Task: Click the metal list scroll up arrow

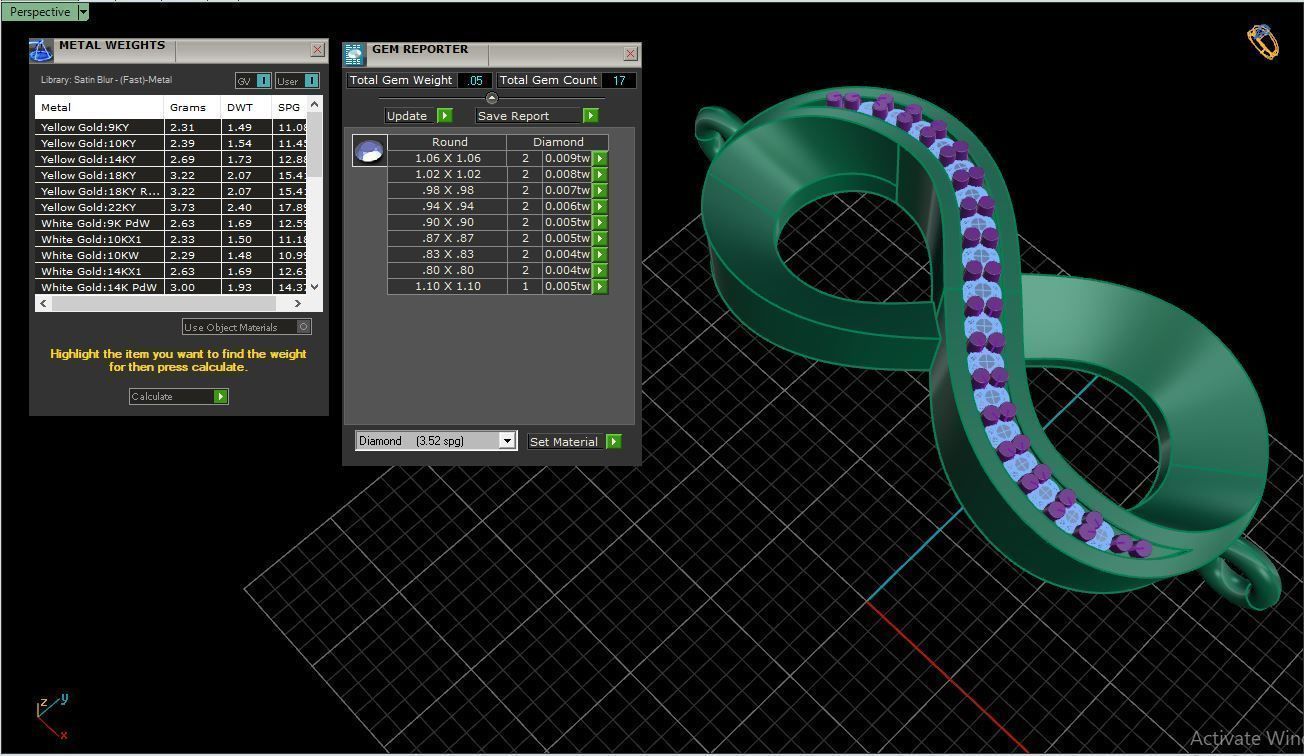Action: pyautogui.click(x=315, y=104)
